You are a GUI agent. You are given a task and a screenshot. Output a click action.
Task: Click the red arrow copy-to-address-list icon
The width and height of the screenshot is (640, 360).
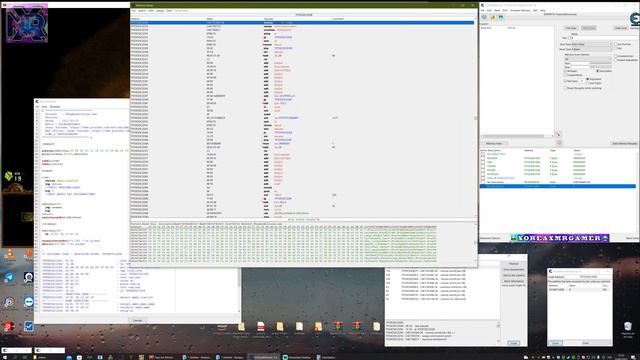click(558, 134)
